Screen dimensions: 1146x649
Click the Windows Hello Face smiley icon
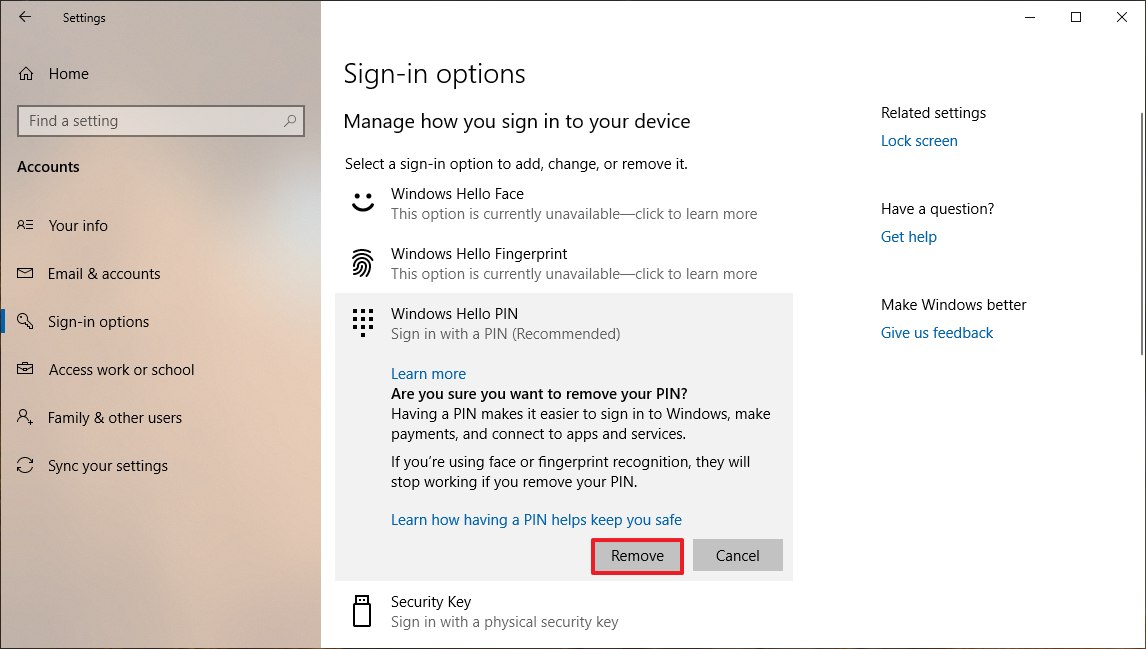point(363,202)
